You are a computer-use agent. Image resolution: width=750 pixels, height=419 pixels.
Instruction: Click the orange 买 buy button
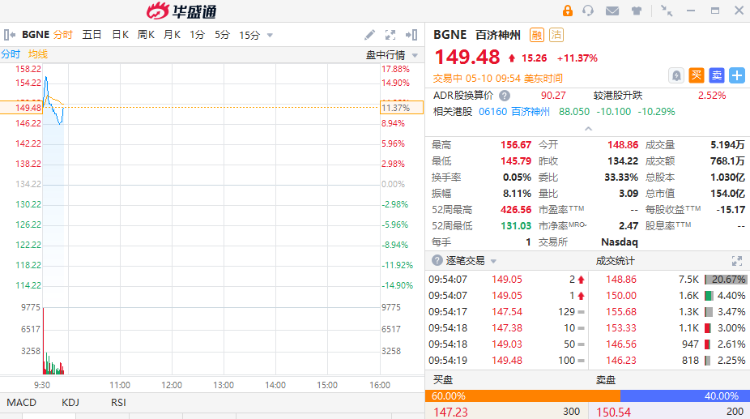tap(696, 76)
